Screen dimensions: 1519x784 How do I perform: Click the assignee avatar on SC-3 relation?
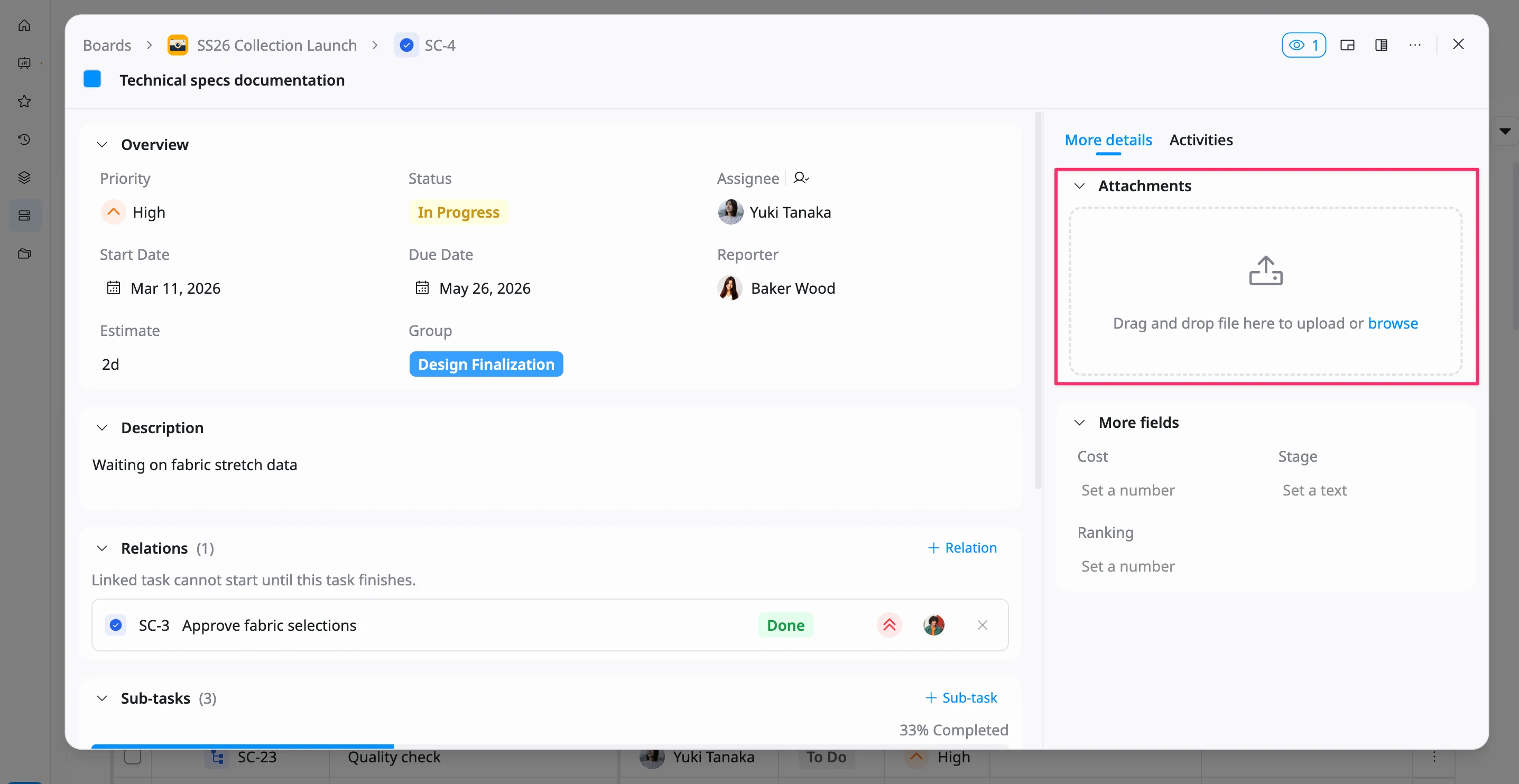coord(933,625)
